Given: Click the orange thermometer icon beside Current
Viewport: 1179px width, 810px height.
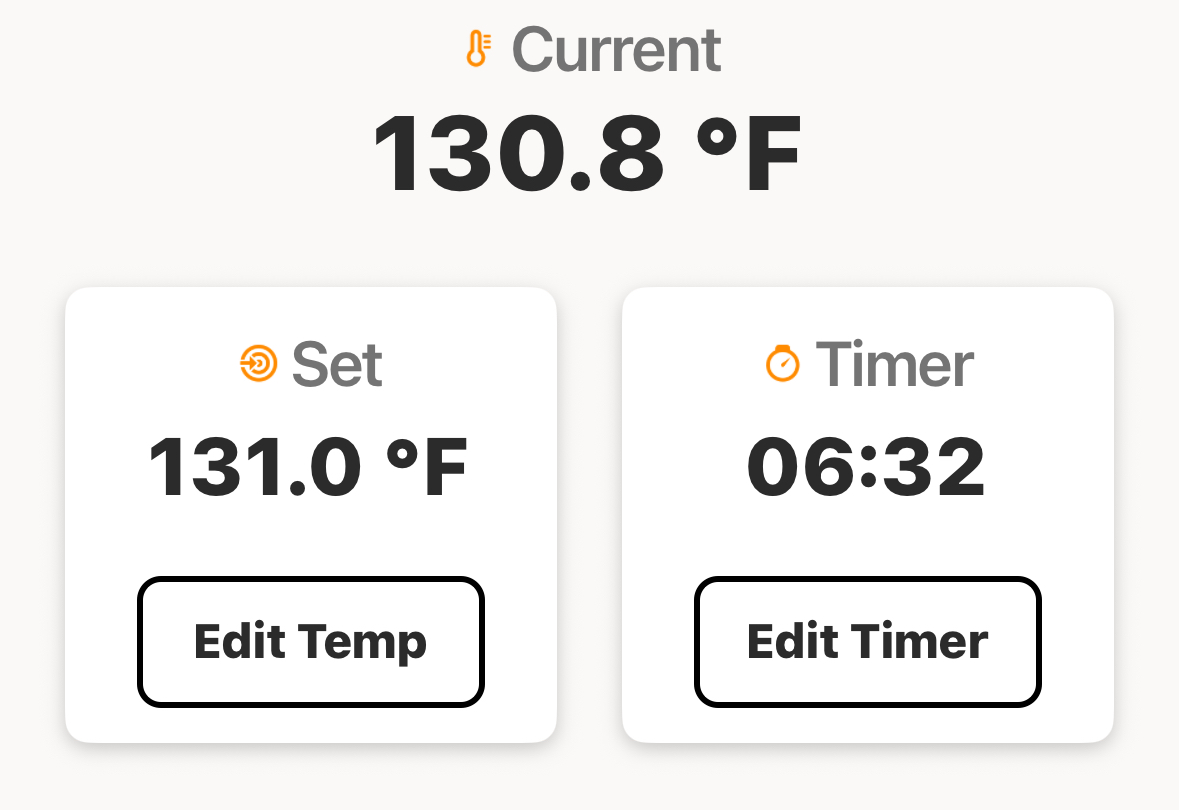Looking at the screenshot, I should click(477, 49).
